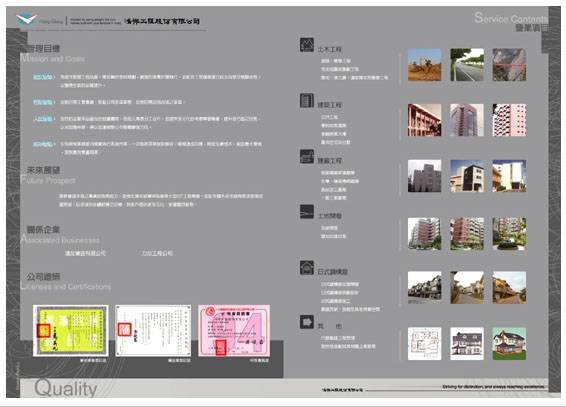Open the reddish columned low building photo

coord(424,120)
